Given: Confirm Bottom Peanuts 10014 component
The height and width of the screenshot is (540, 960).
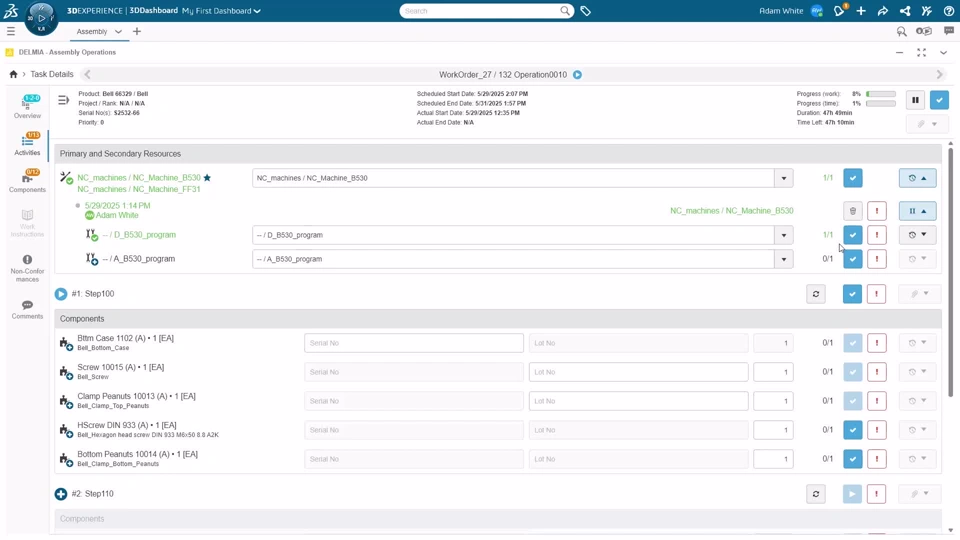Looking at the screenshot, I should (x=853, y=459).
